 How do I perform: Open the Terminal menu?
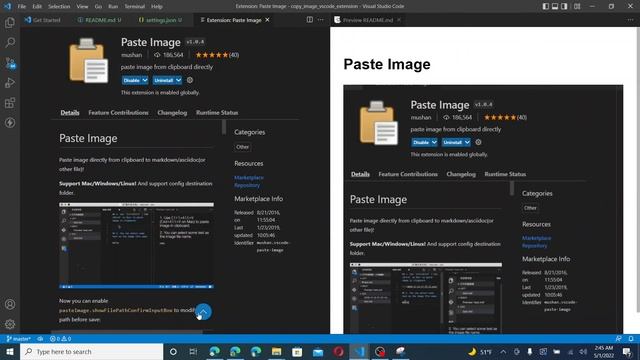tap(135, 7)
